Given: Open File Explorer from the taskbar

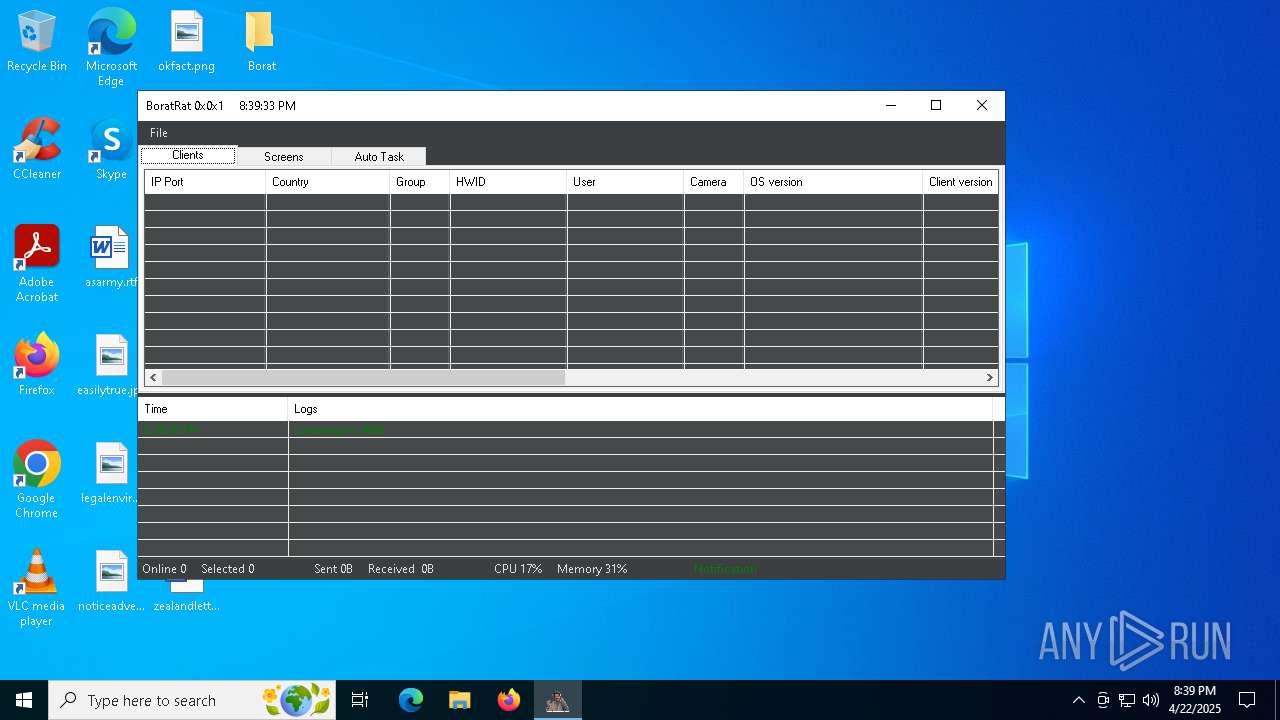Looking at the screenshot, I should 460,700.
